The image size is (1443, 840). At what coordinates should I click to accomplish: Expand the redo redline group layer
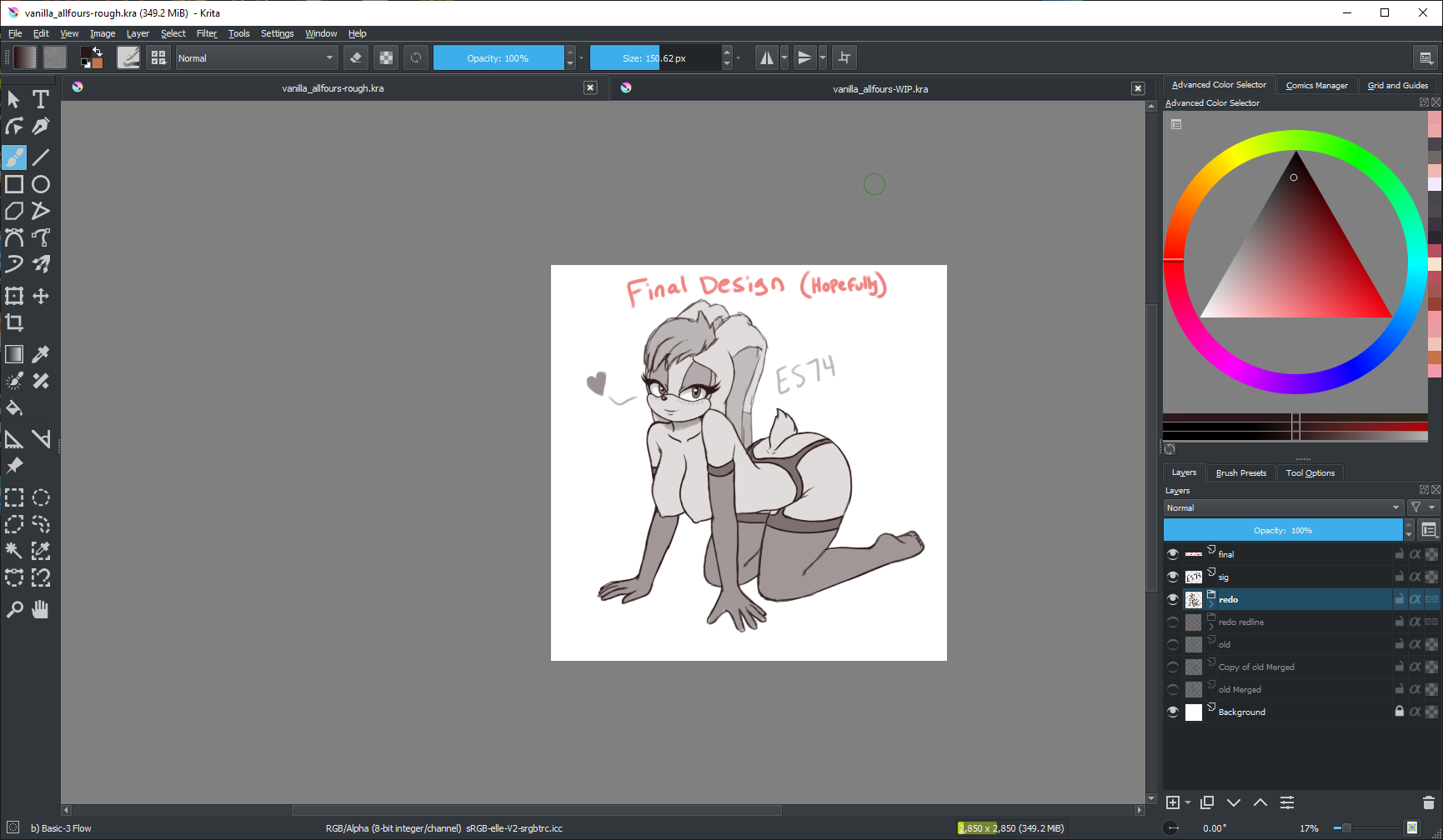coord(1211,627)
